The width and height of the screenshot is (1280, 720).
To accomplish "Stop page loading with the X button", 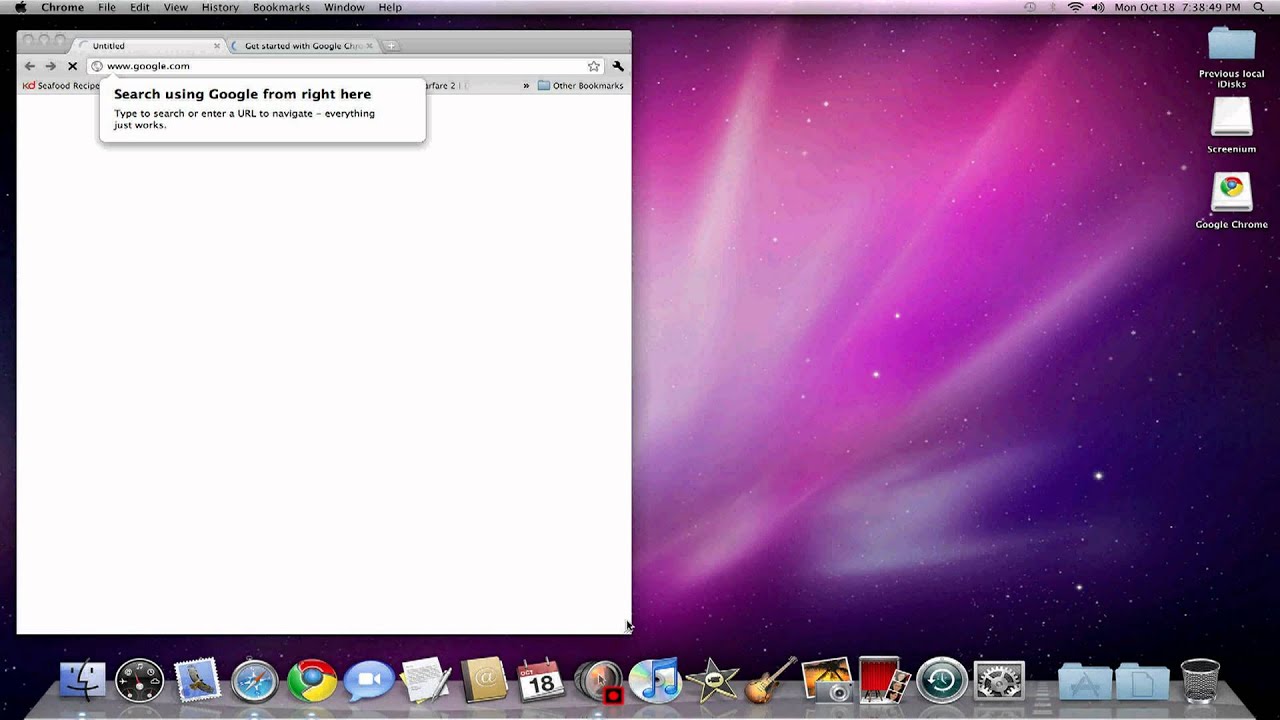I will 72,66.
